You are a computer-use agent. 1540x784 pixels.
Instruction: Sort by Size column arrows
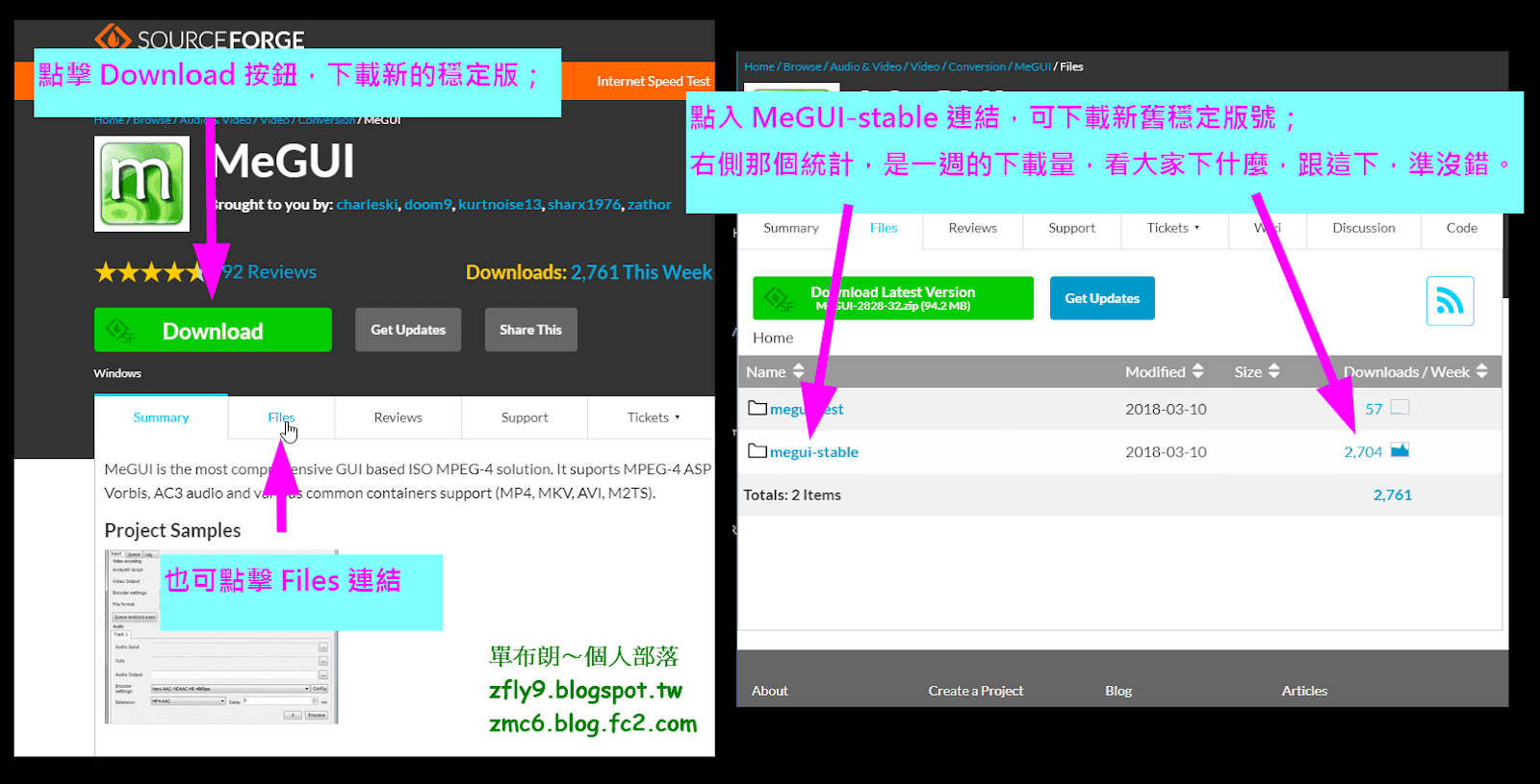point(1273,371)
